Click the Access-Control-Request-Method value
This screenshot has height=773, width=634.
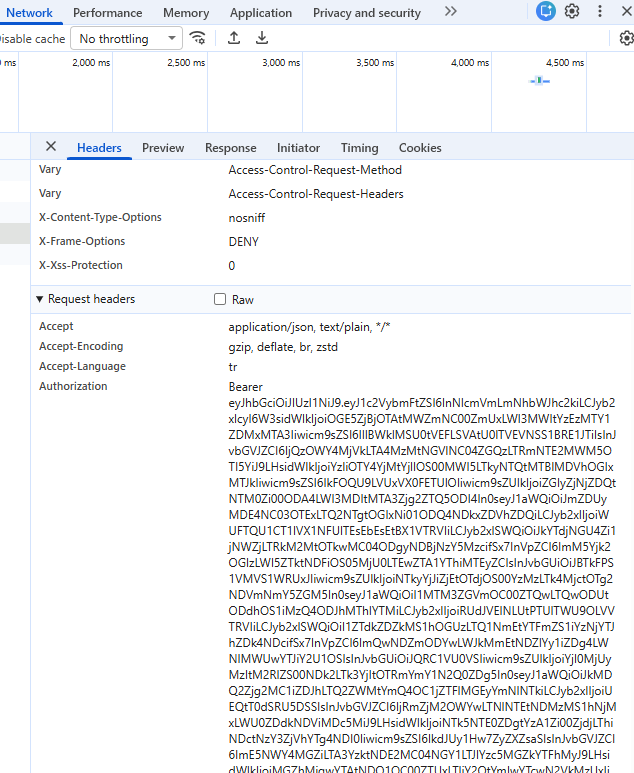tap(315, 170)
